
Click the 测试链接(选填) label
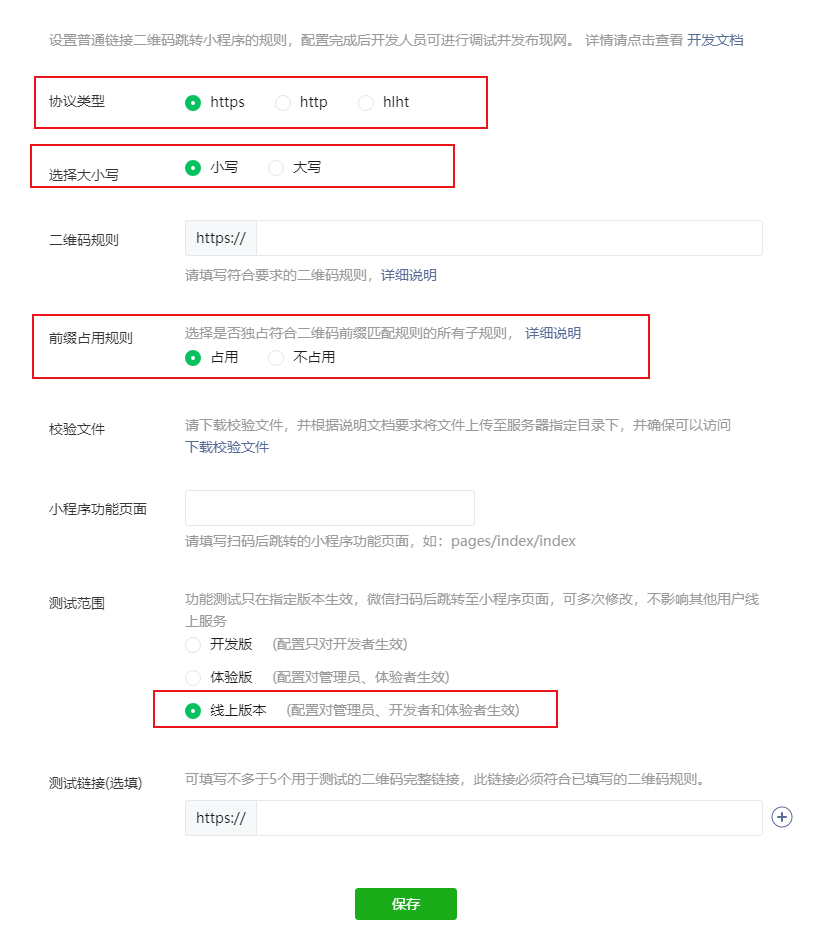pyautogui.click(x=95, y=783)
